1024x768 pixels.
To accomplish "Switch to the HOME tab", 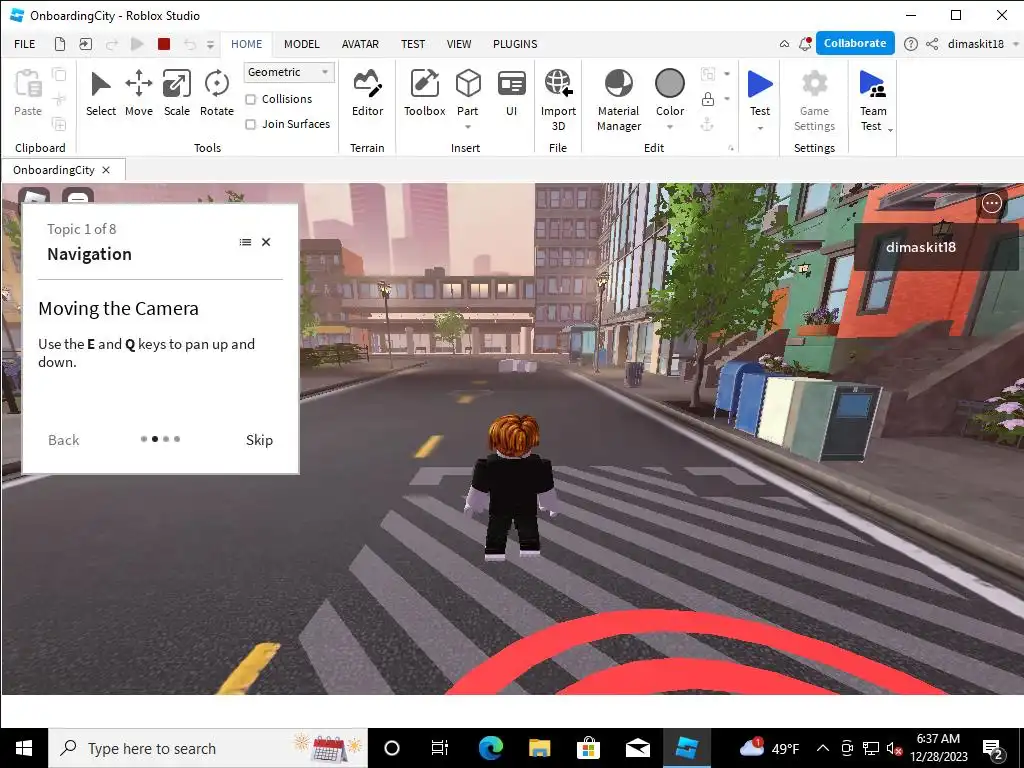I will pos(246,44).
